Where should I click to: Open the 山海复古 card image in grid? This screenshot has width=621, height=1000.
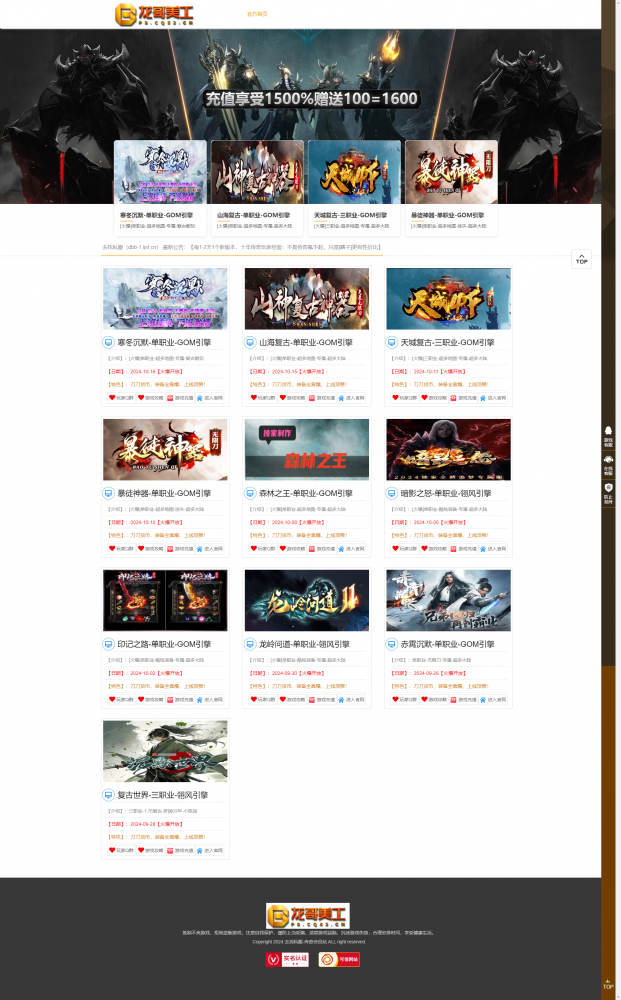[x=307, y=298]
